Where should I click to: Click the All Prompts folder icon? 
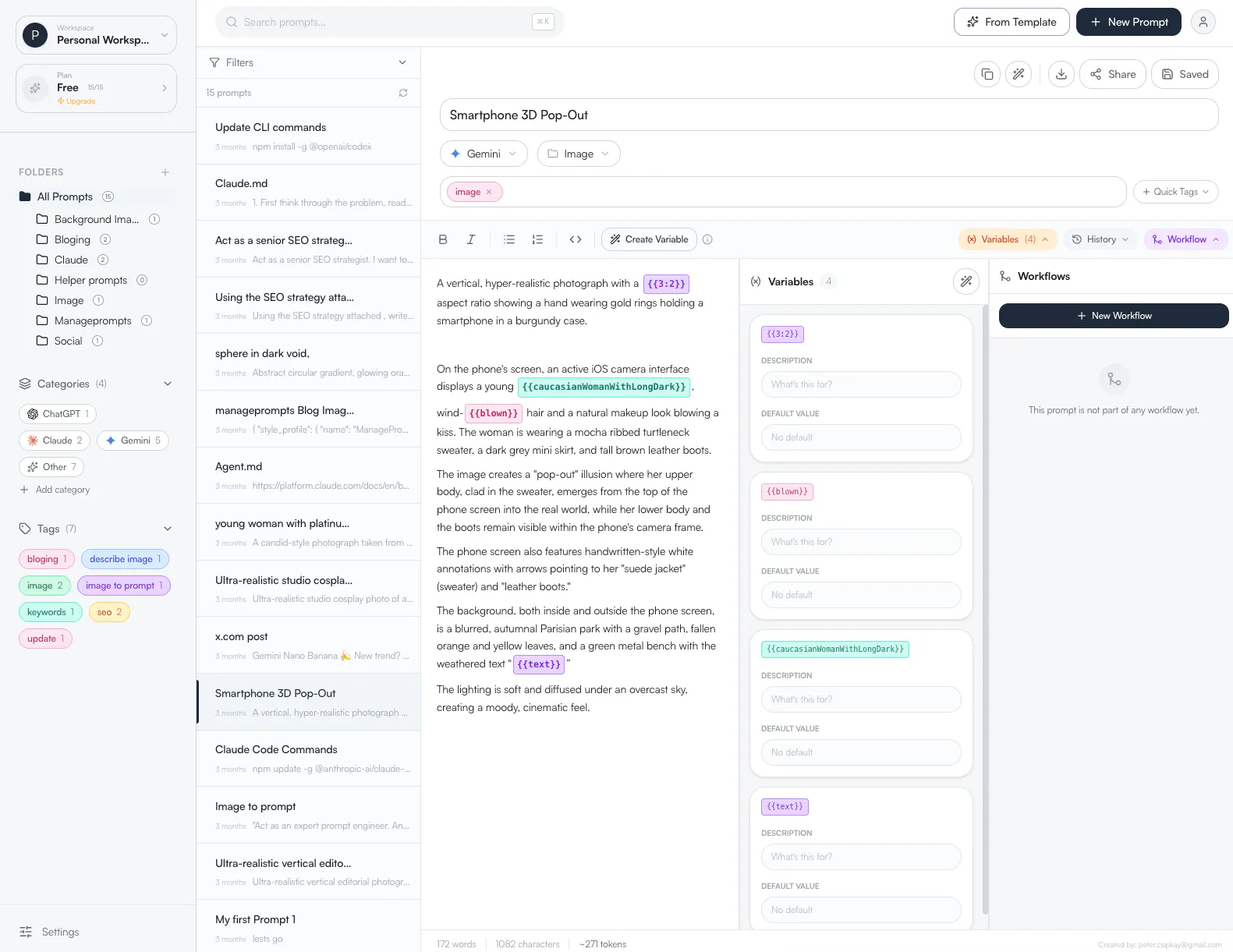pos(25,196)
